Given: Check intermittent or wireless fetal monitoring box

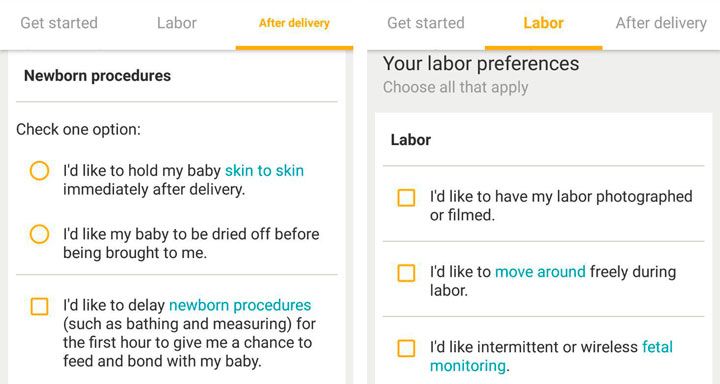Looking at the screenshot, I should (x=406, y=348).
